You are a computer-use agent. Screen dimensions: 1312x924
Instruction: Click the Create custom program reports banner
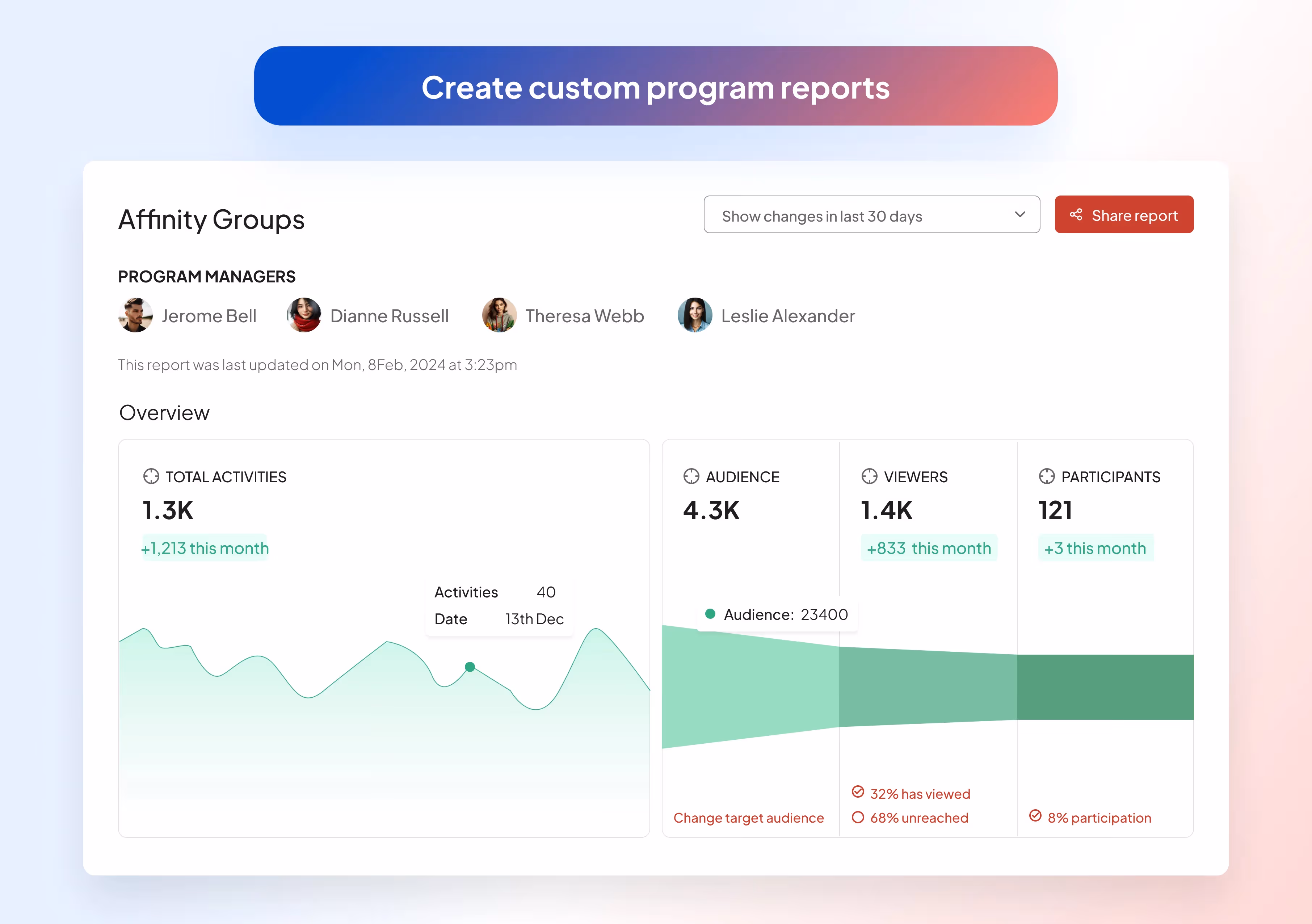[655, 86]
